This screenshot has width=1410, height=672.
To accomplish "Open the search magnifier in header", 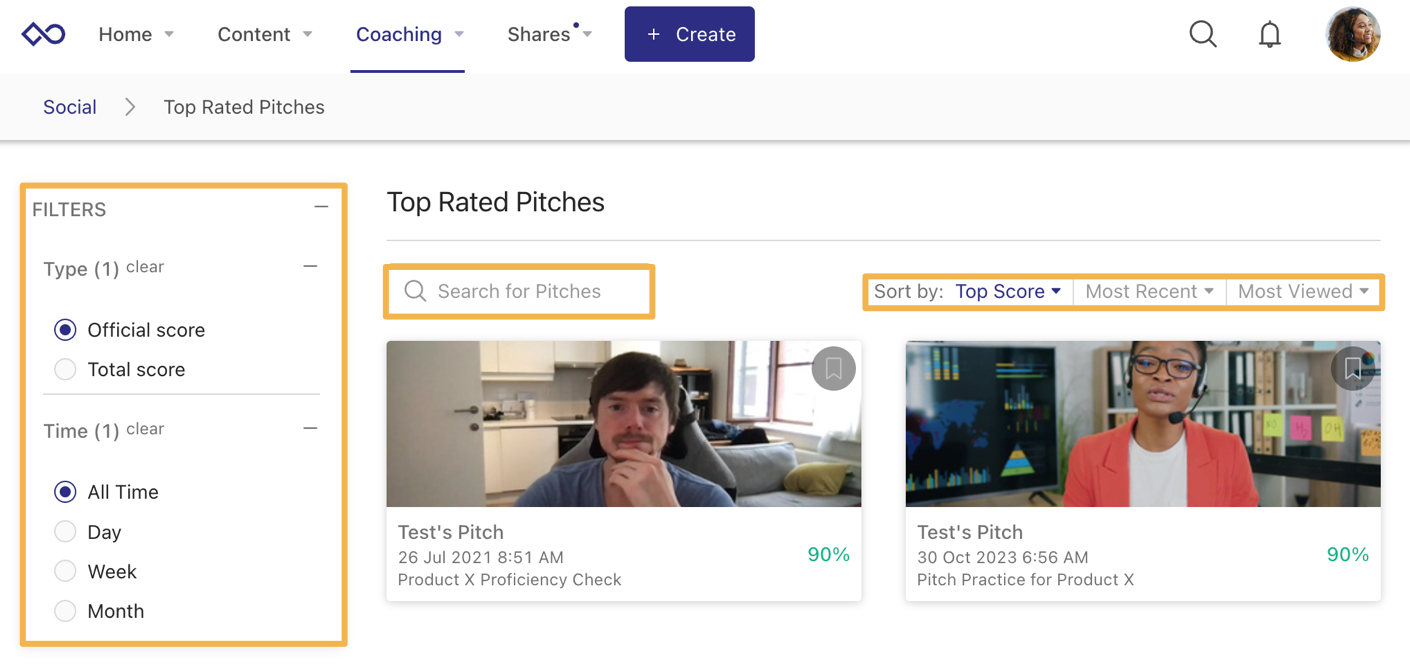I will 1203,34.
